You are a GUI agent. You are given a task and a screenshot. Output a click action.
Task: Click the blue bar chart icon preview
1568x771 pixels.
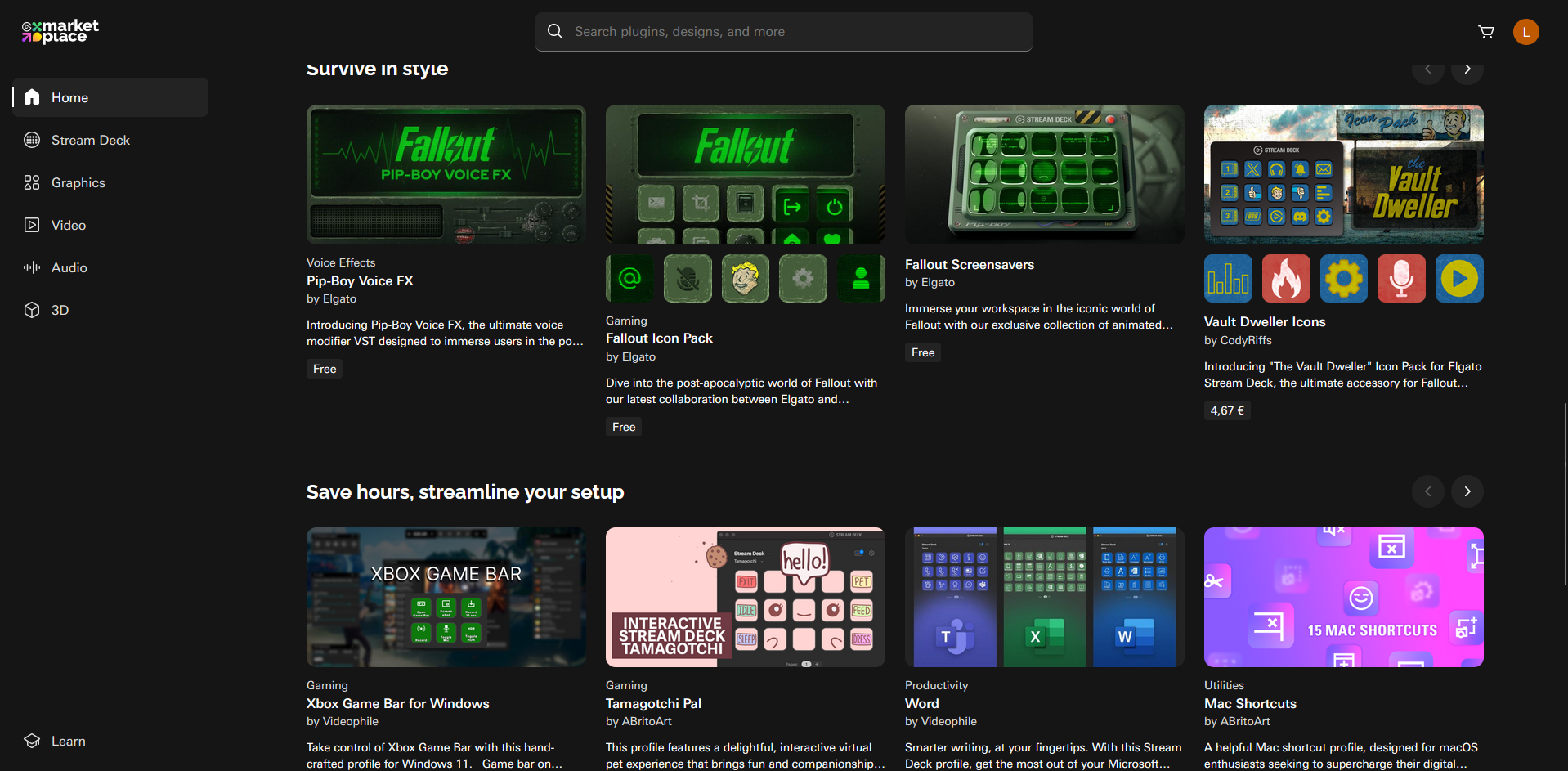(1227, 279)
